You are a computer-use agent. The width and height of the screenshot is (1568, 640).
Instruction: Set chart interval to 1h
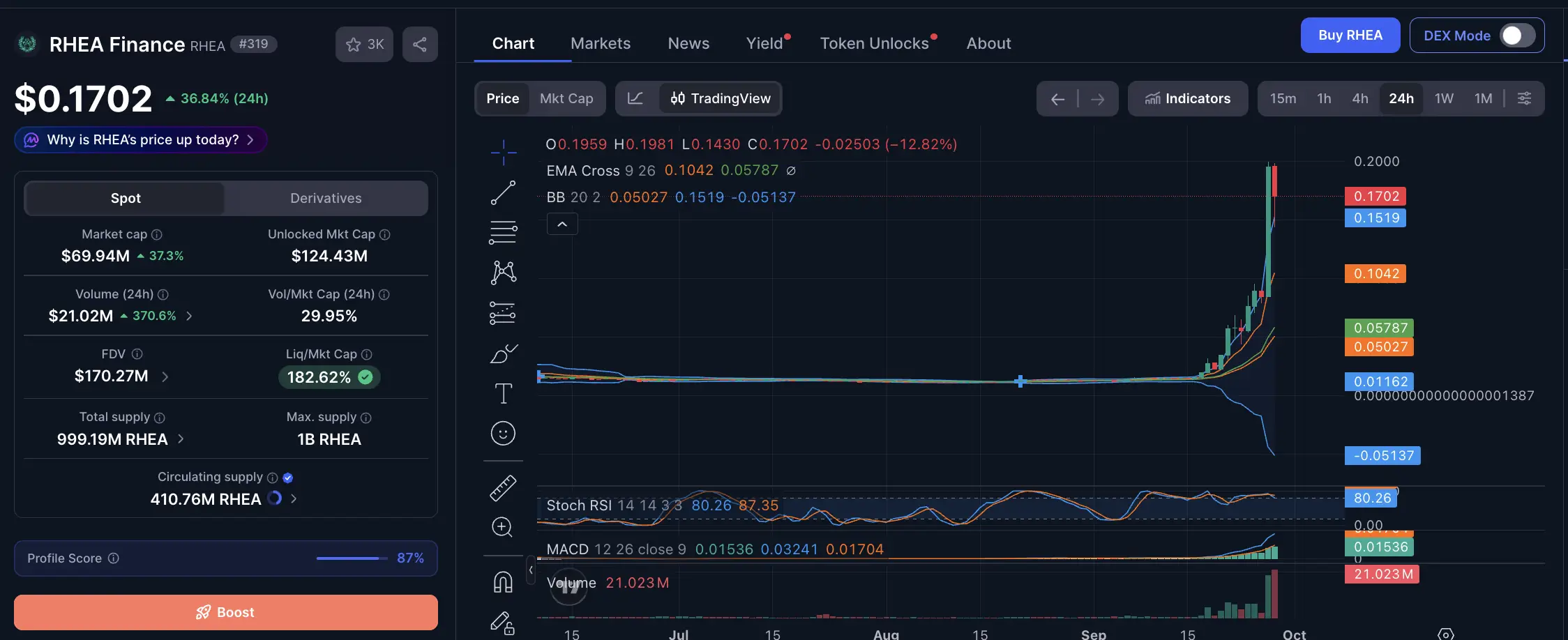click(x=1324, y=98)
